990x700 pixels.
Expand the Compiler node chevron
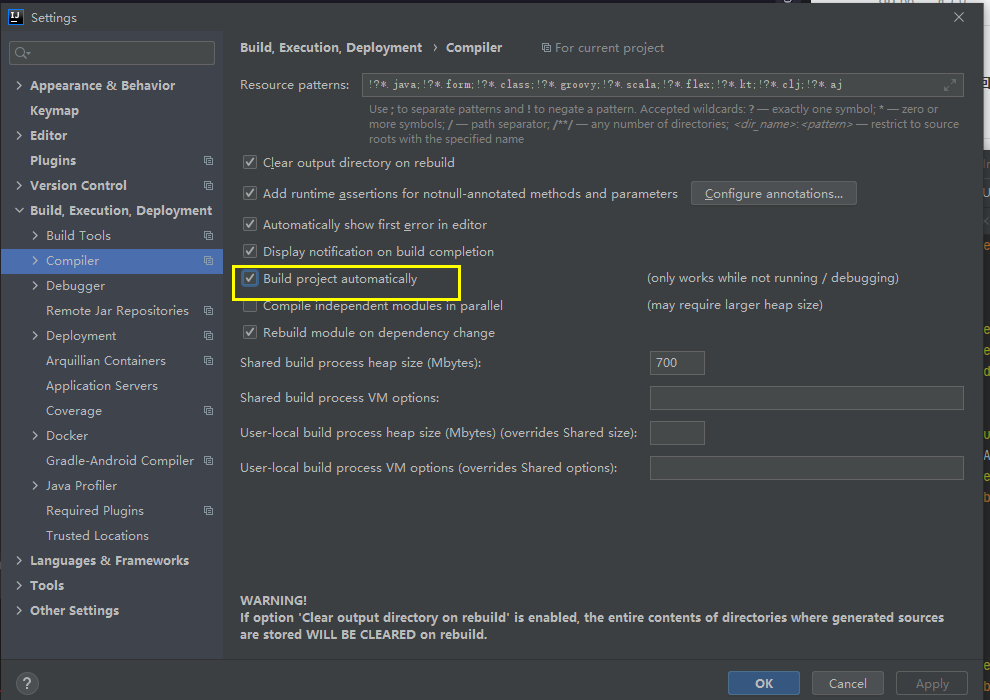[35, 261]
